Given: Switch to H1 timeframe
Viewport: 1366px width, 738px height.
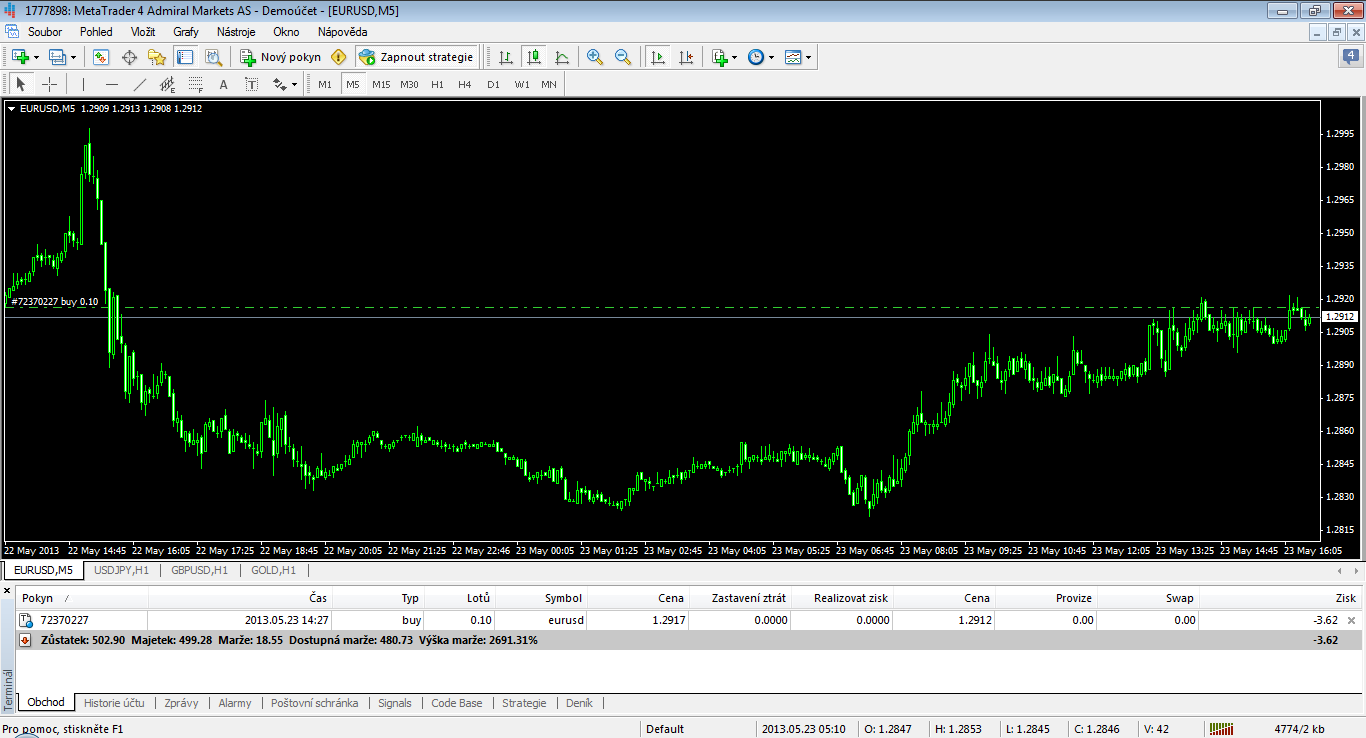Looking at the screenshot, I should (437, 84).
